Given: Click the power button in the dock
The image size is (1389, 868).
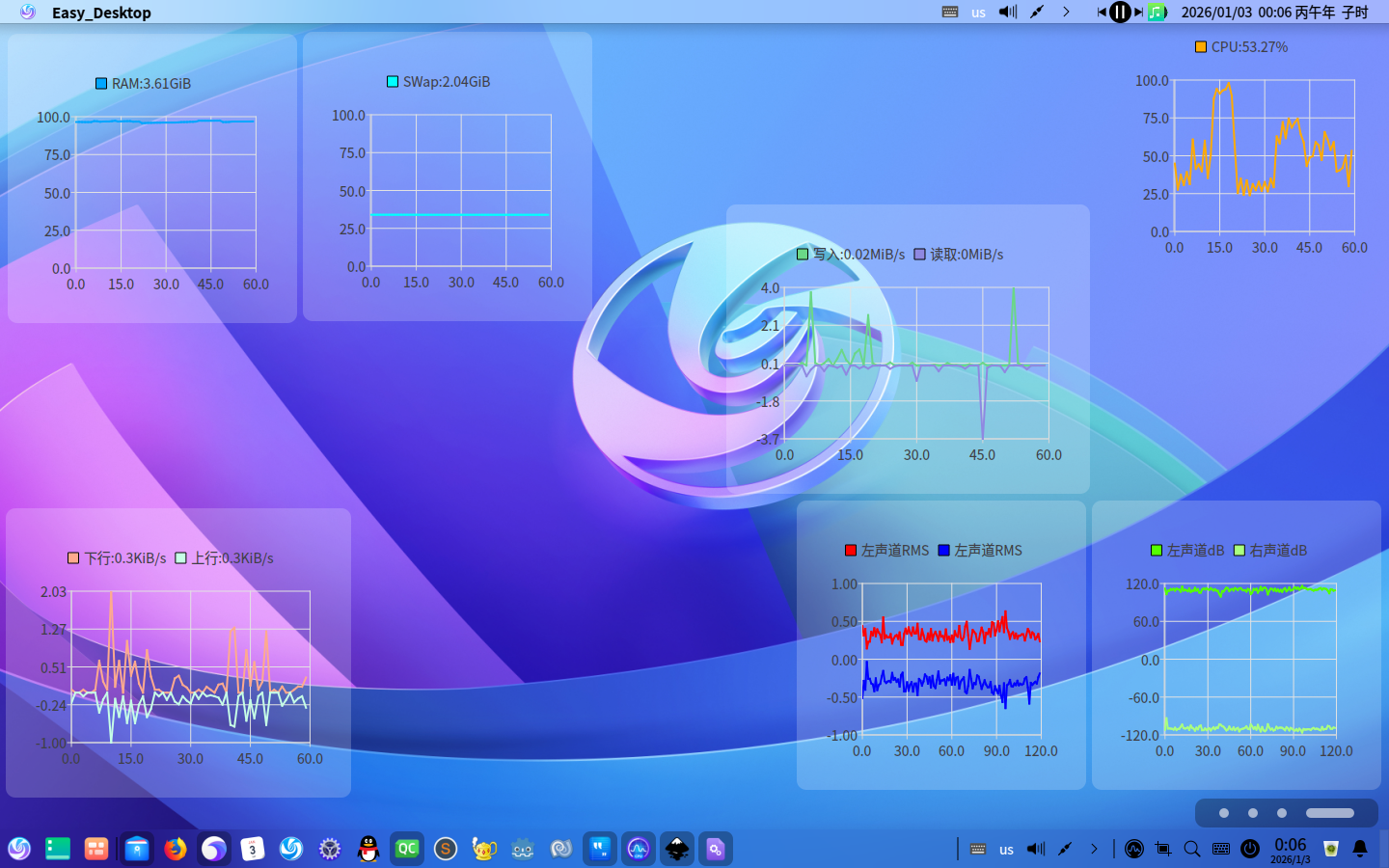Looking at the screenshot, I should [1250, 849].
